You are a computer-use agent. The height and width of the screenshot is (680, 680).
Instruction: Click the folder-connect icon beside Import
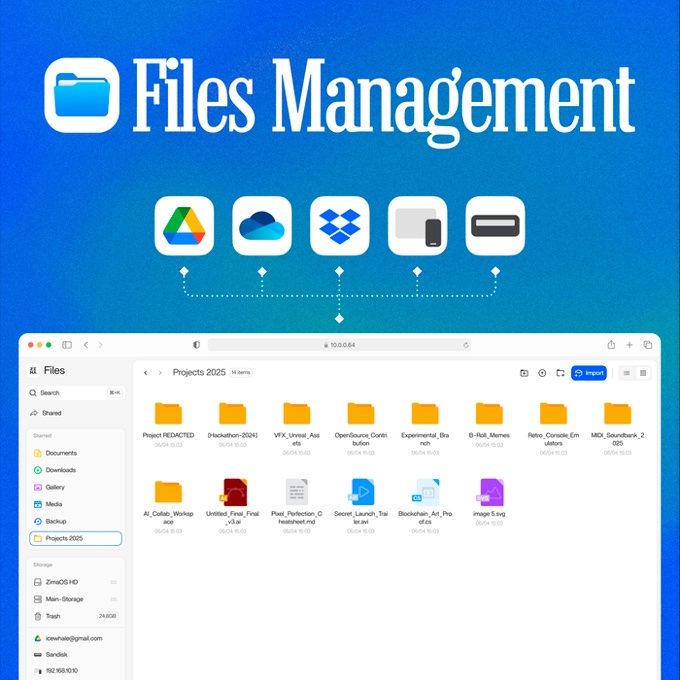(x=560, y=373)
